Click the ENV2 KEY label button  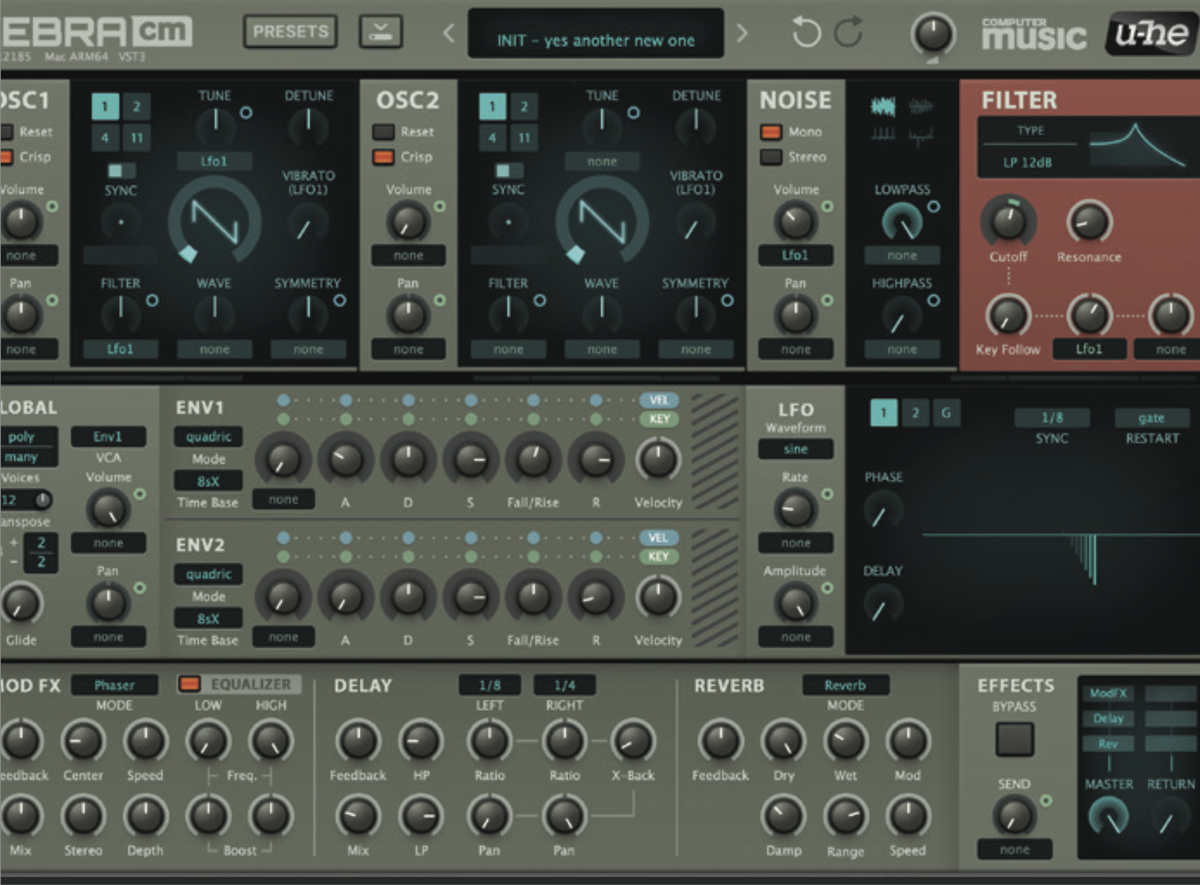(x=659, y=557)
